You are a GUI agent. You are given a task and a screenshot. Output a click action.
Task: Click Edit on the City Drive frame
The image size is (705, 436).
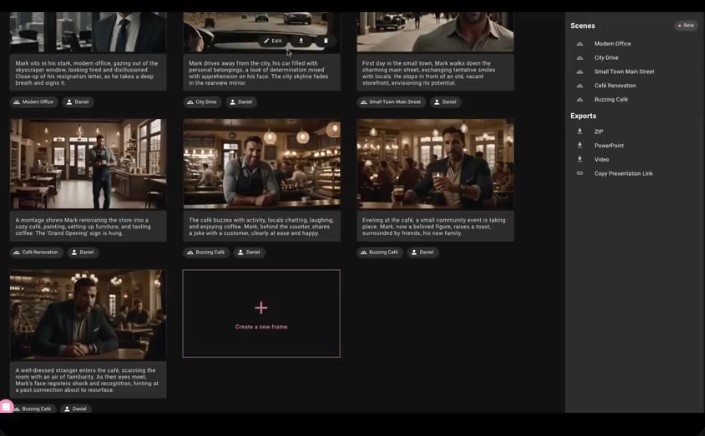click(x=272, y=41)
